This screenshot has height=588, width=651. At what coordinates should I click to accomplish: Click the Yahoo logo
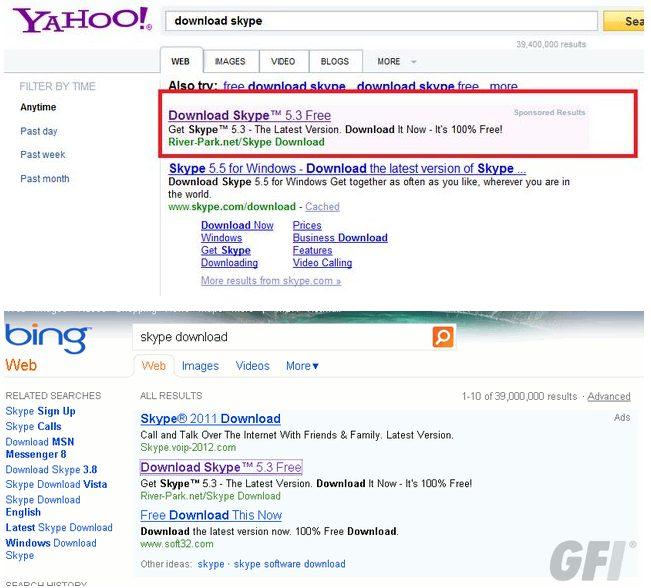pos(82,20)
